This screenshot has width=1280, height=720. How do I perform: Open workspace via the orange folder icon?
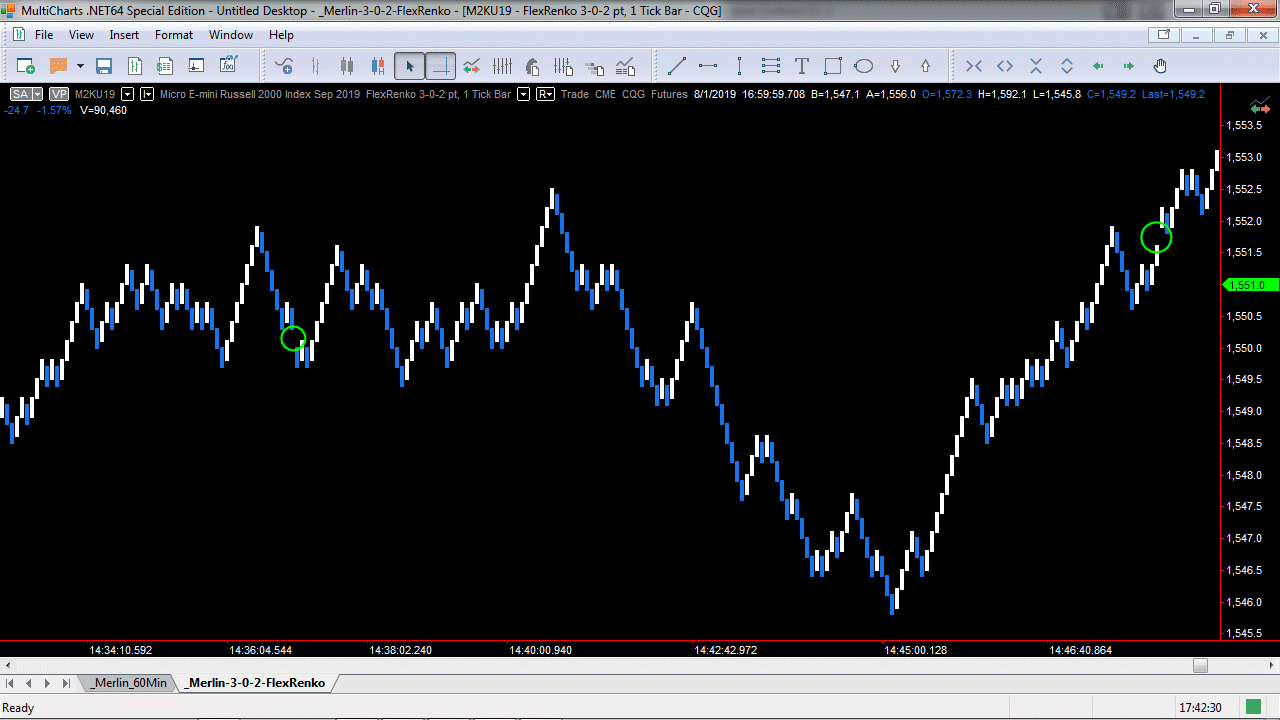tap(58, 66)
